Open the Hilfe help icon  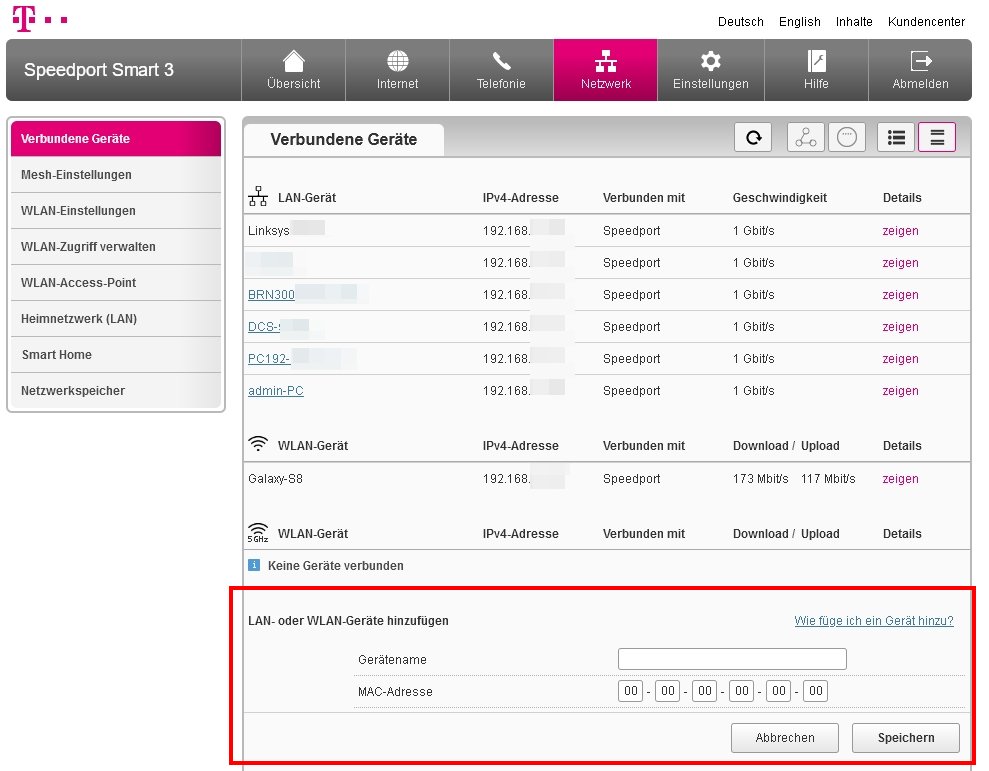coord(816,68)
